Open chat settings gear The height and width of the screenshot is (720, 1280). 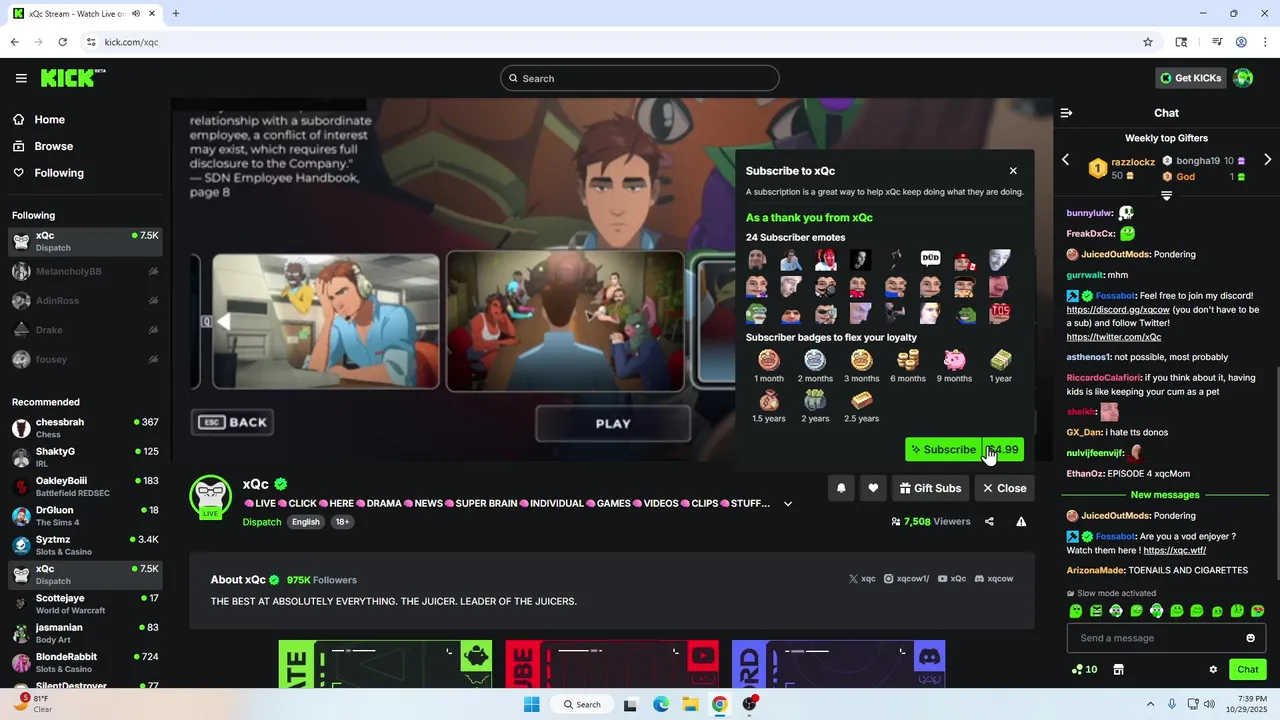pyautogui.click(x=1213, y=670)
